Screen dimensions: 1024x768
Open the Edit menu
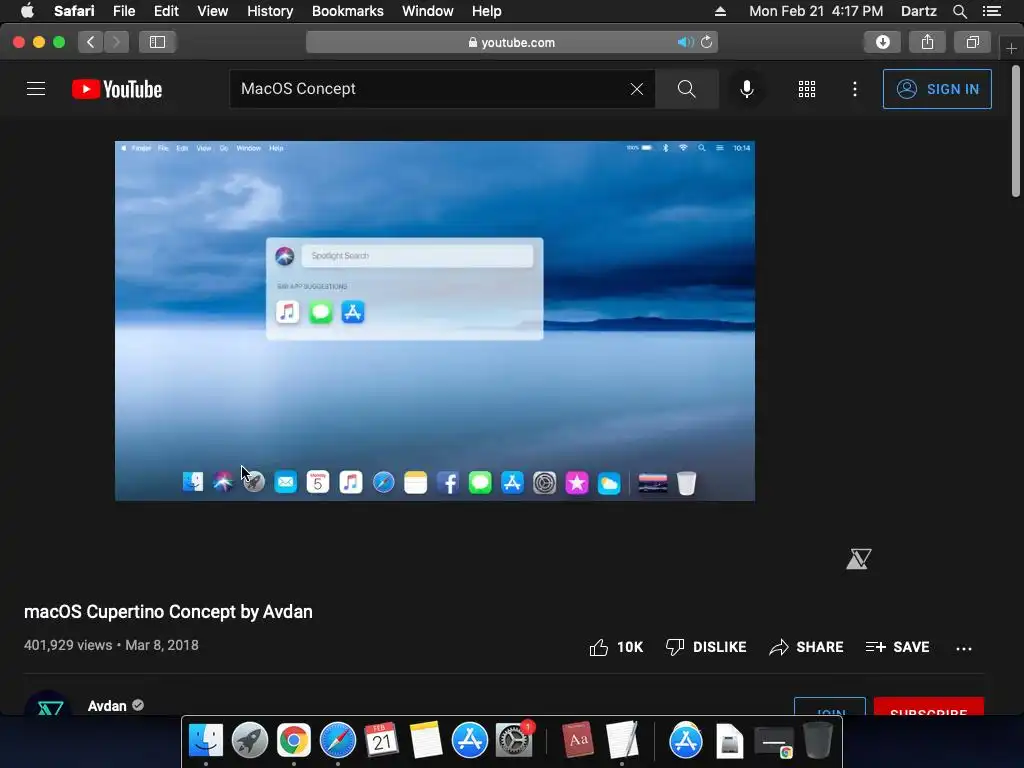[x=166, y=11]
